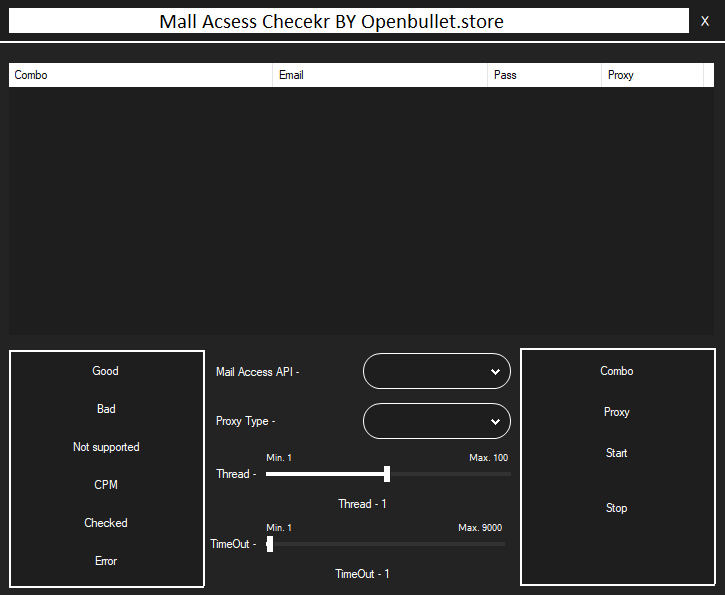Click the Proxy column header in table
This screenshot has width=725, height=595.
pos(652,75)
